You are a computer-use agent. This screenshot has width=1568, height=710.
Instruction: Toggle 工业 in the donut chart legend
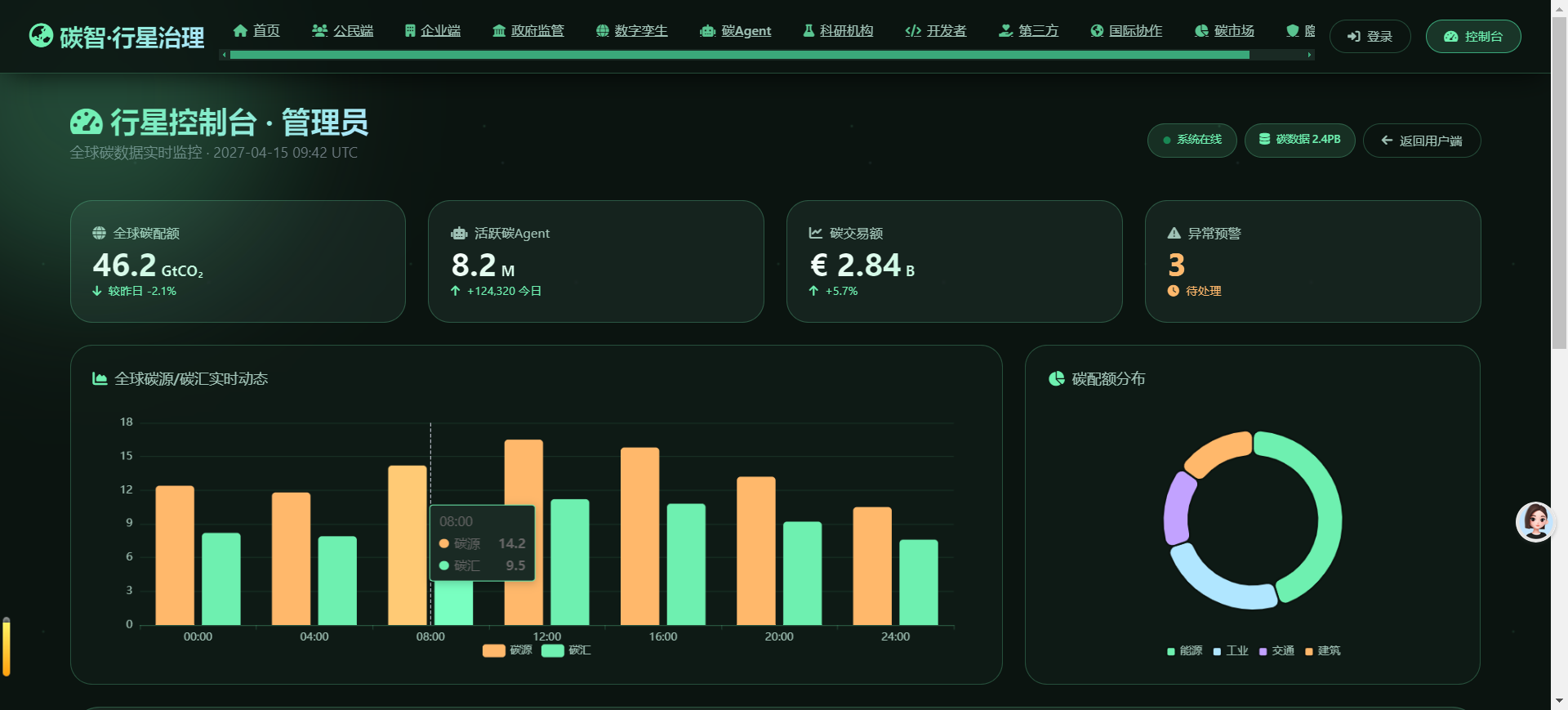pos(1231,651)
